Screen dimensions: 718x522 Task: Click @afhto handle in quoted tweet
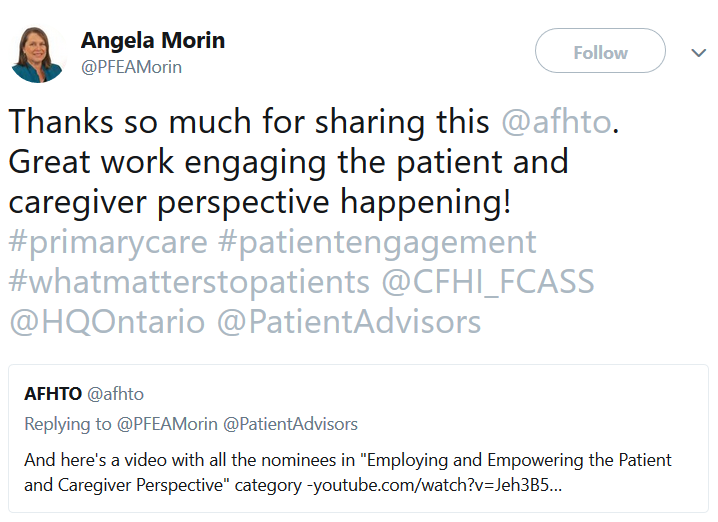pyautogui.click(x=115, y=394)
